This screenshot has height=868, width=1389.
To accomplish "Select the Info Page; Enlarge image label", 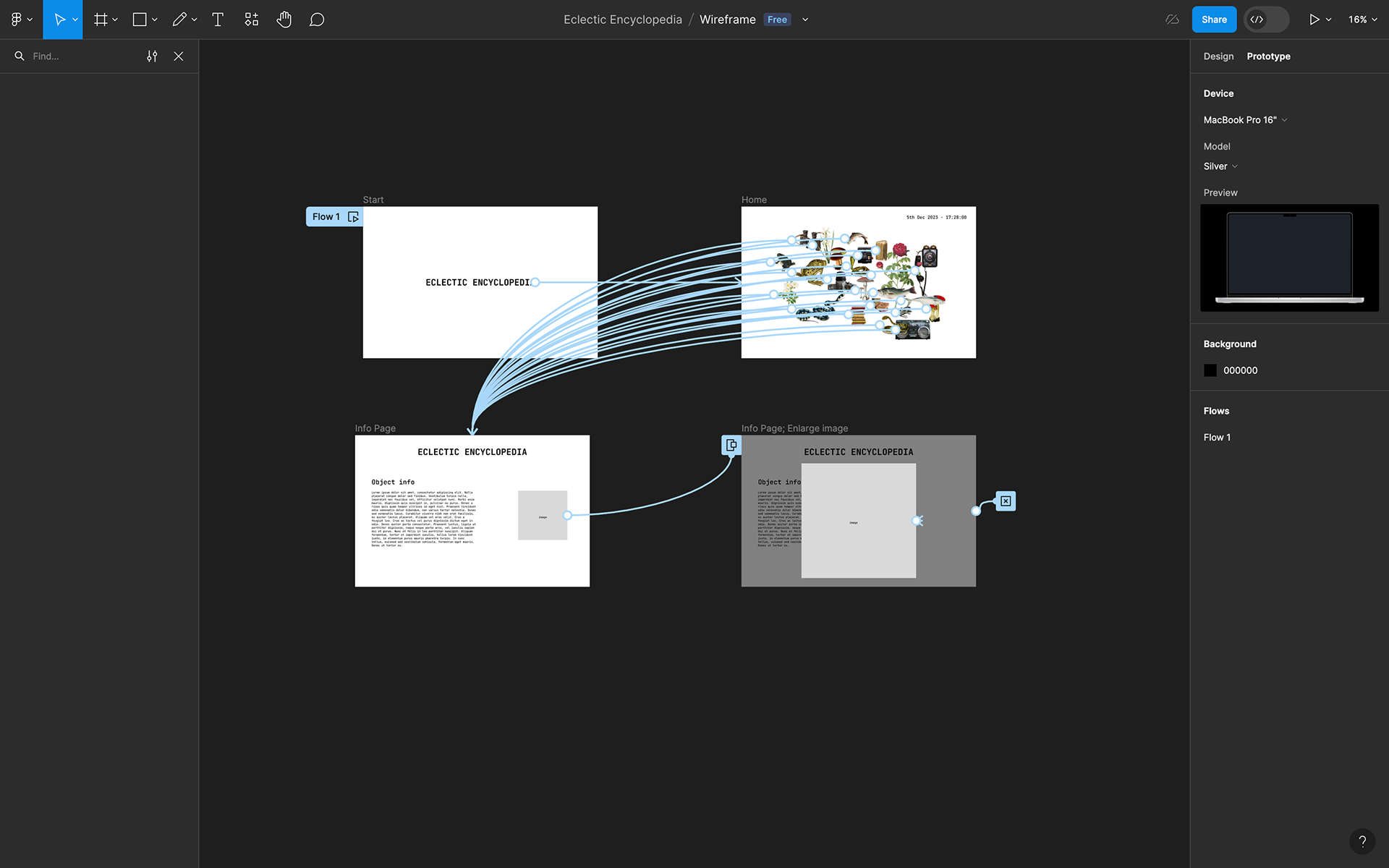I will click(794, 428).
